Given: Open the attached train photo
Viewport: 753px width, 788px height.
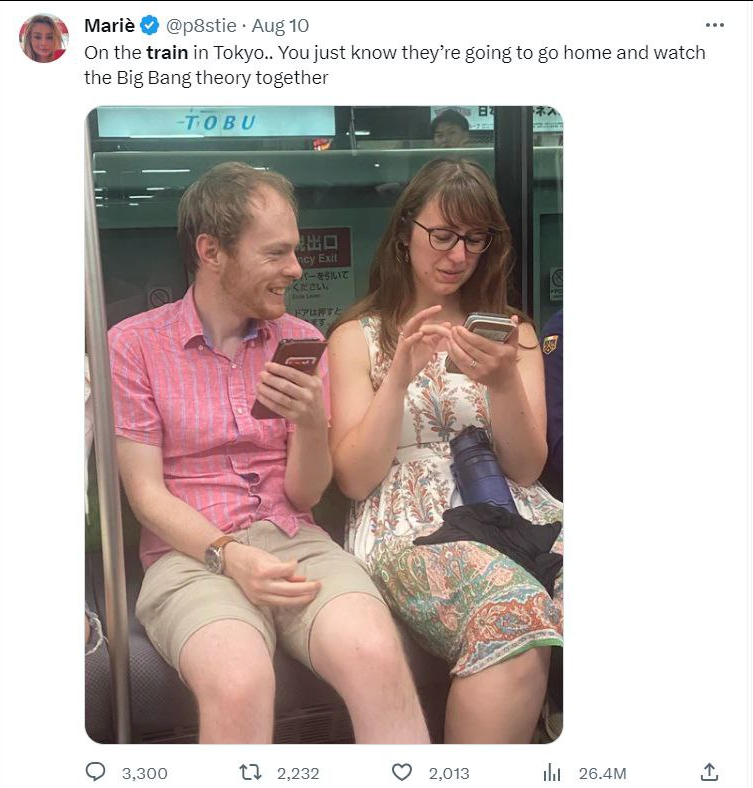Looking at the screenshot, I should point(324,425).
